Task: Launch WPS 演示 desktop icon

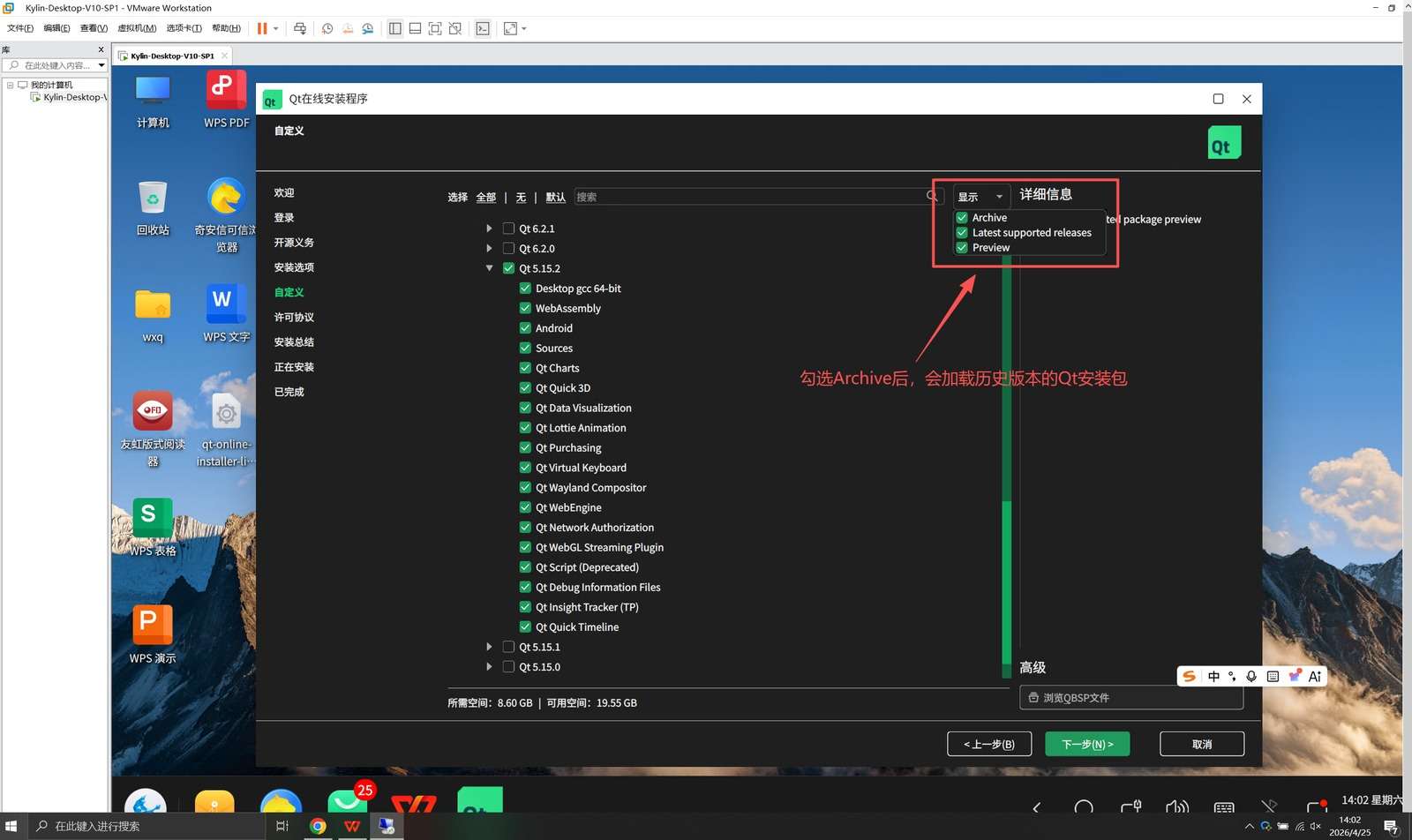Action: 153,635
